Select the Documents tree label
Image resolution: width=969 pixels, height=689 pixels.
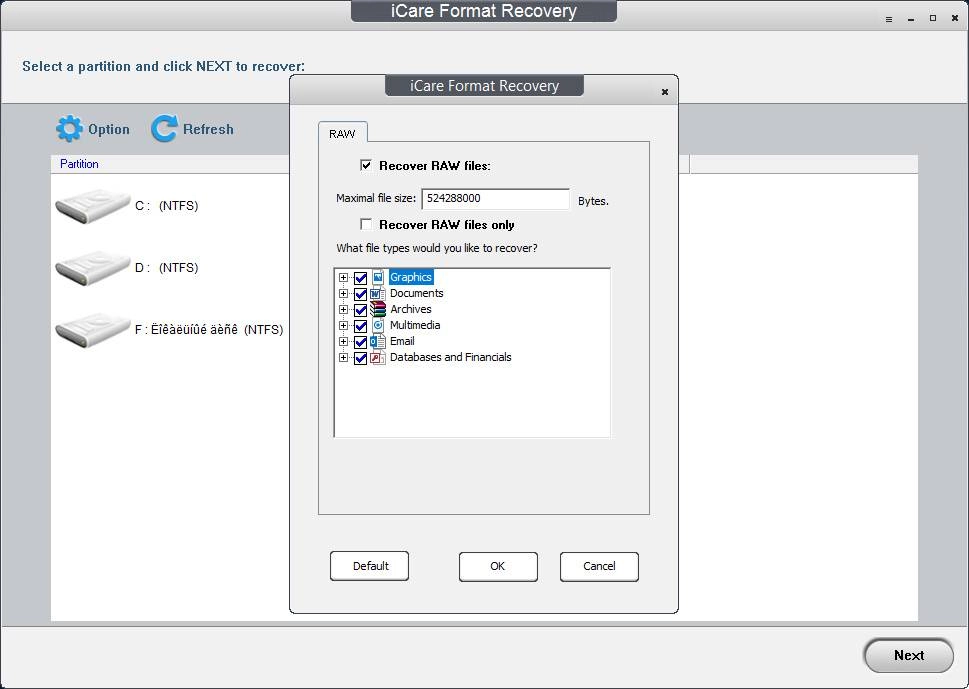point(417,294)
